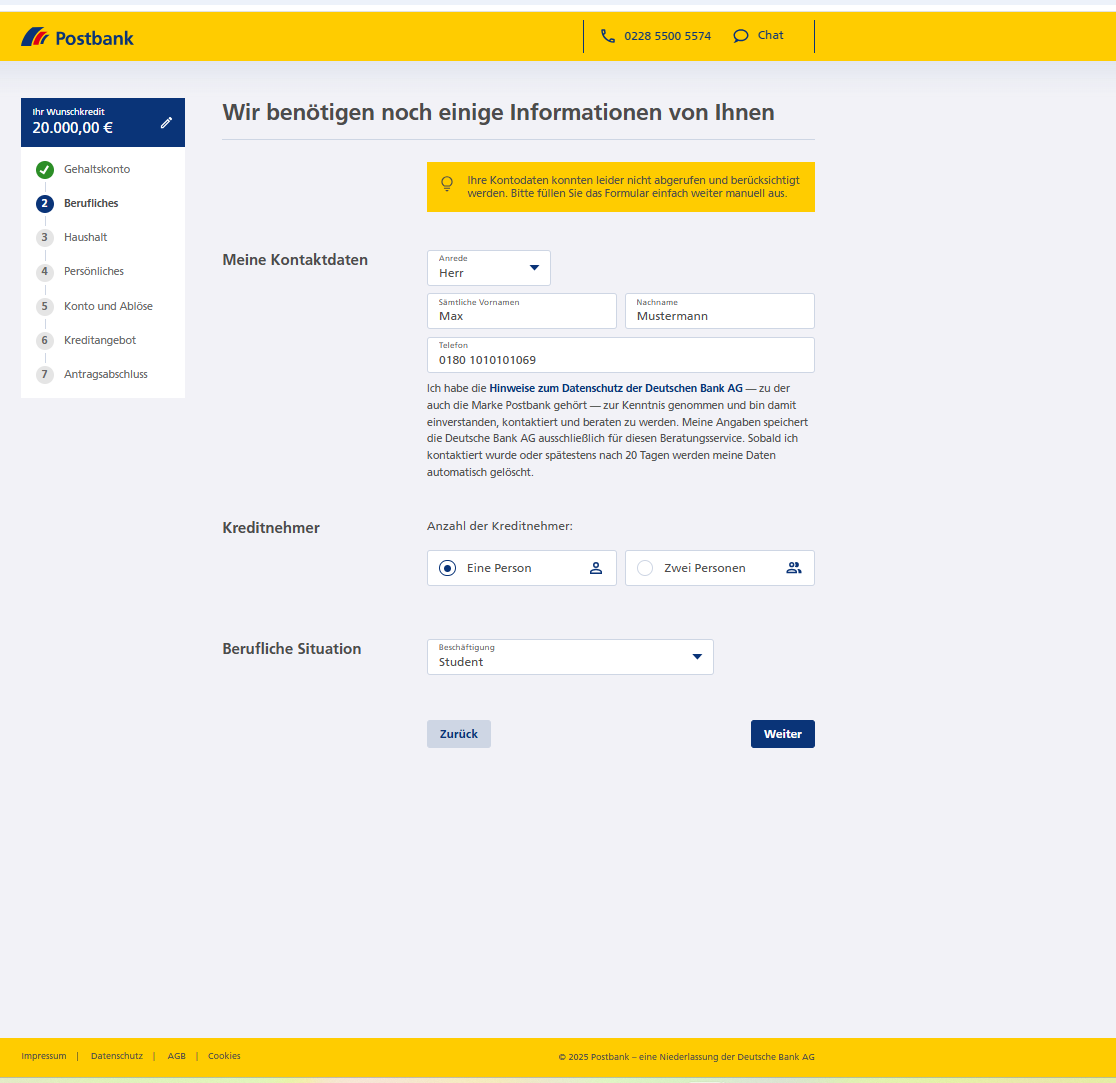Open Impressum footer link
This screenshot has width=1116, height=1083.
[x=43, y=1056]
